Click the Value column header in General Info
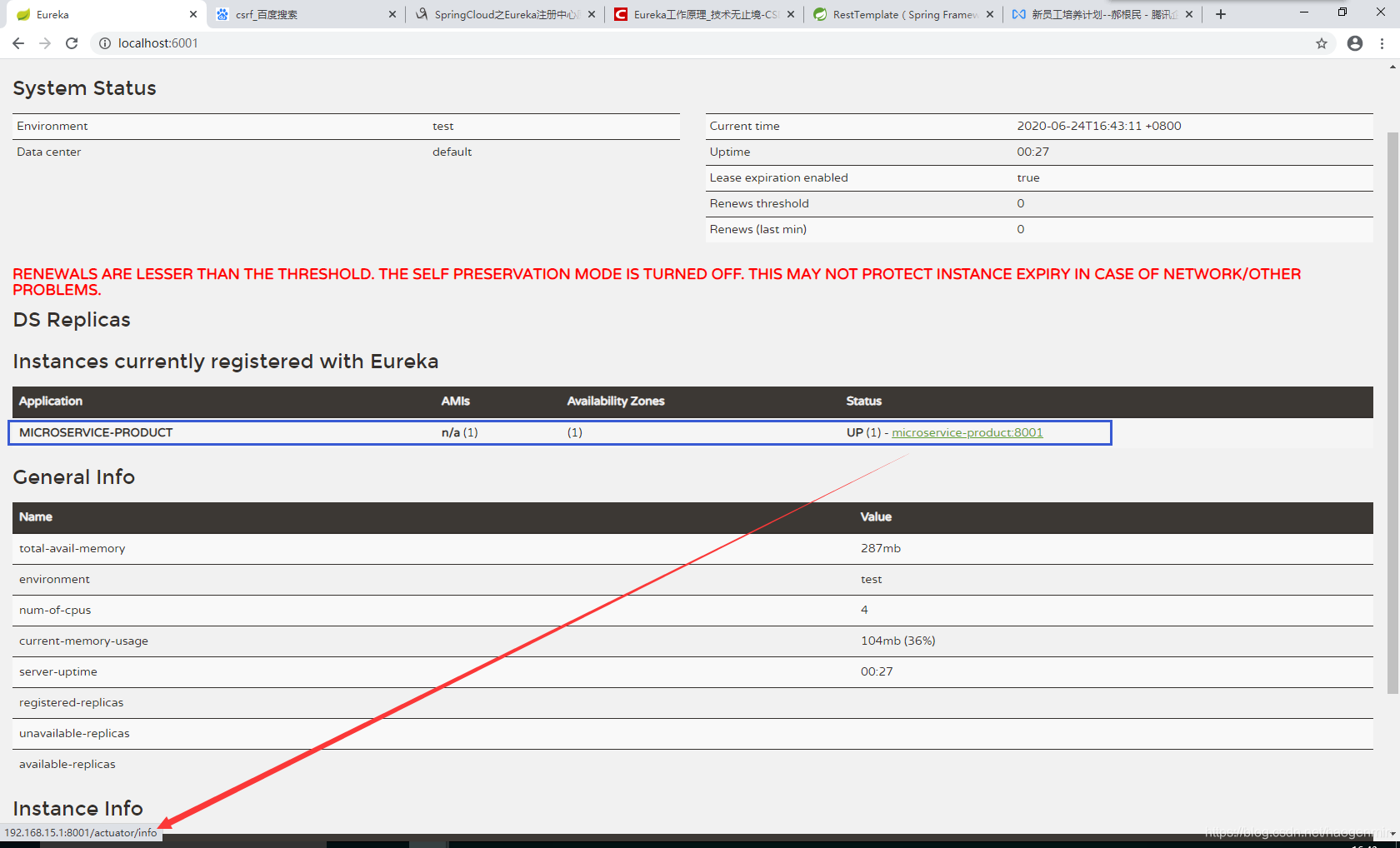Viewport: 1400px width, 848px height. point(876,516)
